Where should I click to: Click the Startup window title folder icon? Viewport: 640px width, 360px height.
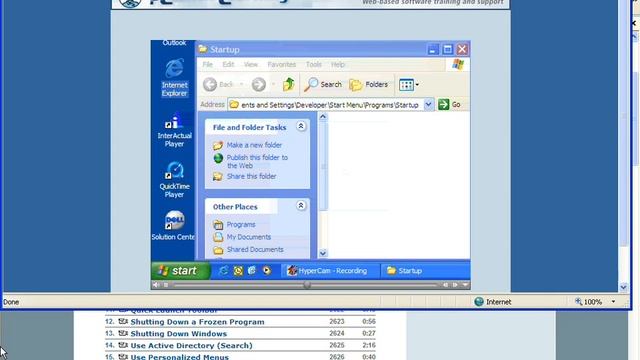[x=203, y=49]
